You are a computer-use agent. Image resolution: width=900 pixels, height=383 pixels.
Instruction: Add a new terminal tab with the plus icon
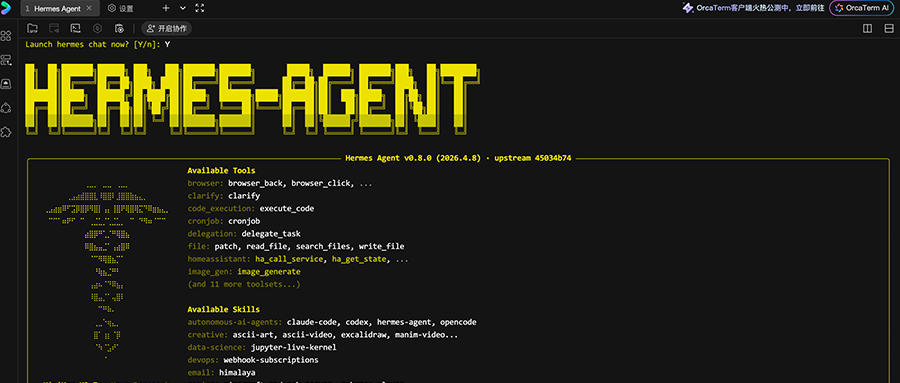click(166, 8)
